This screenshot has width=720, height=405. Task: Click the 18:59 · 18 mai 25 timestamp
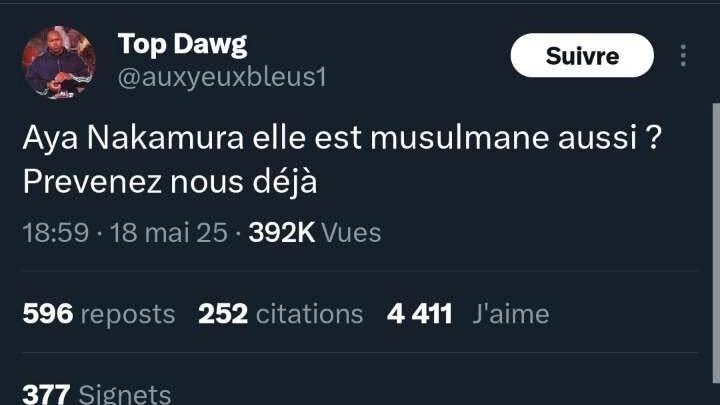[x=125, y=232]
